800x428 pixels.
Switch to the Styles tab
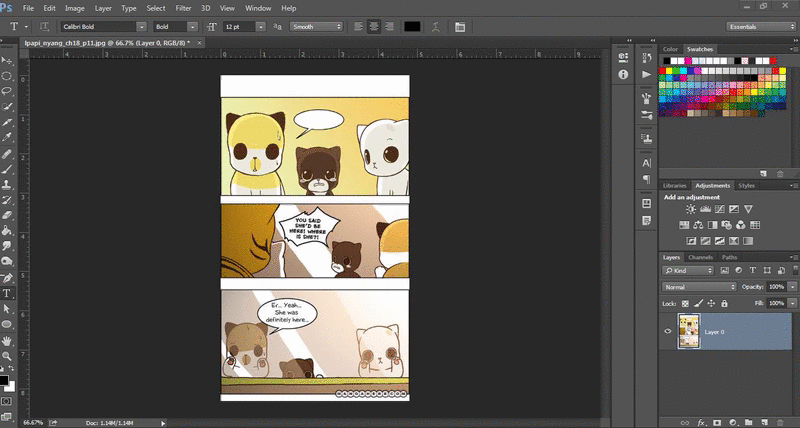pos(746,185)
